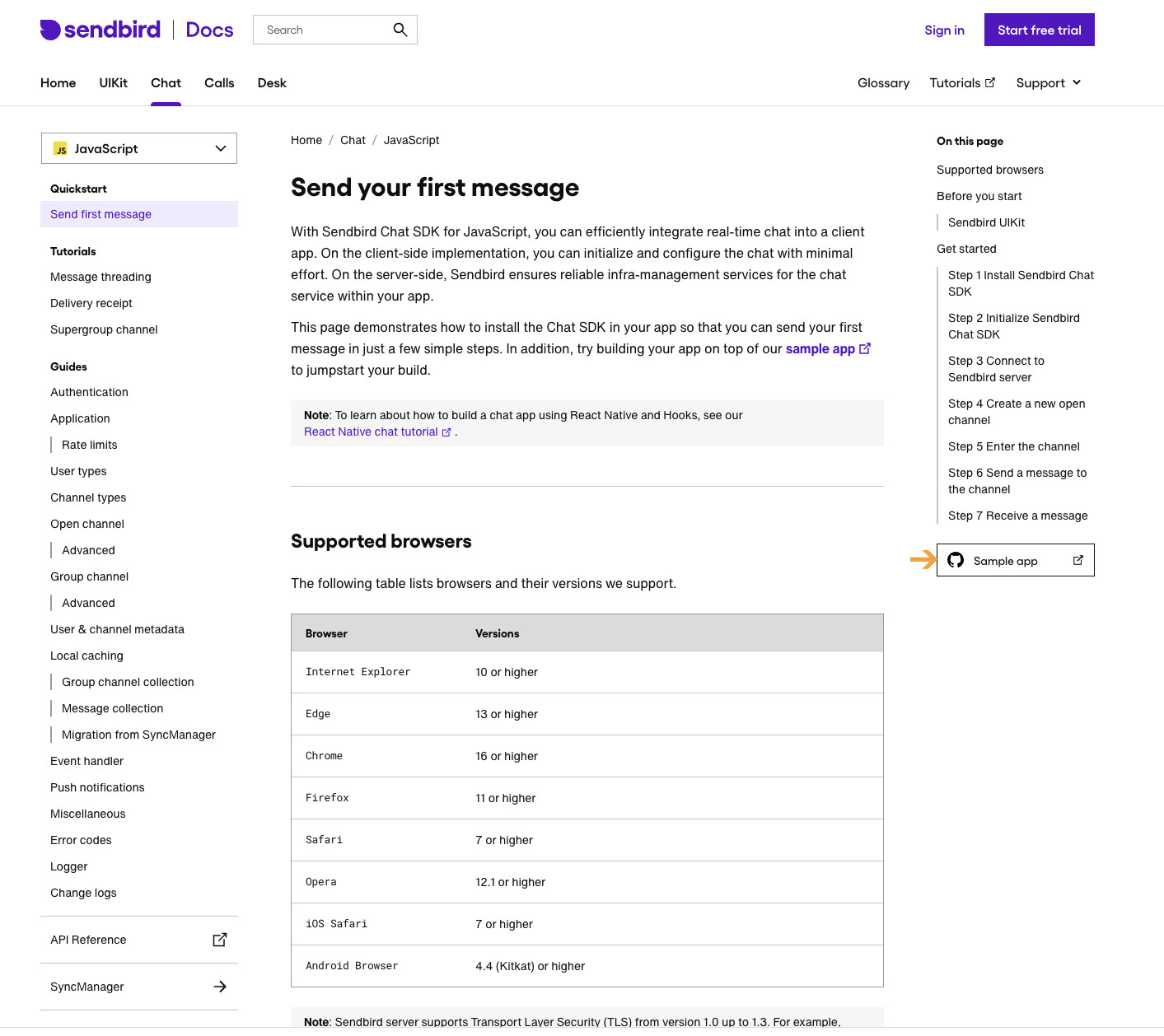This screenshot has width=1164, height=1036.
Task: Jump to Supported browsers section
Action: coord(990,170)
